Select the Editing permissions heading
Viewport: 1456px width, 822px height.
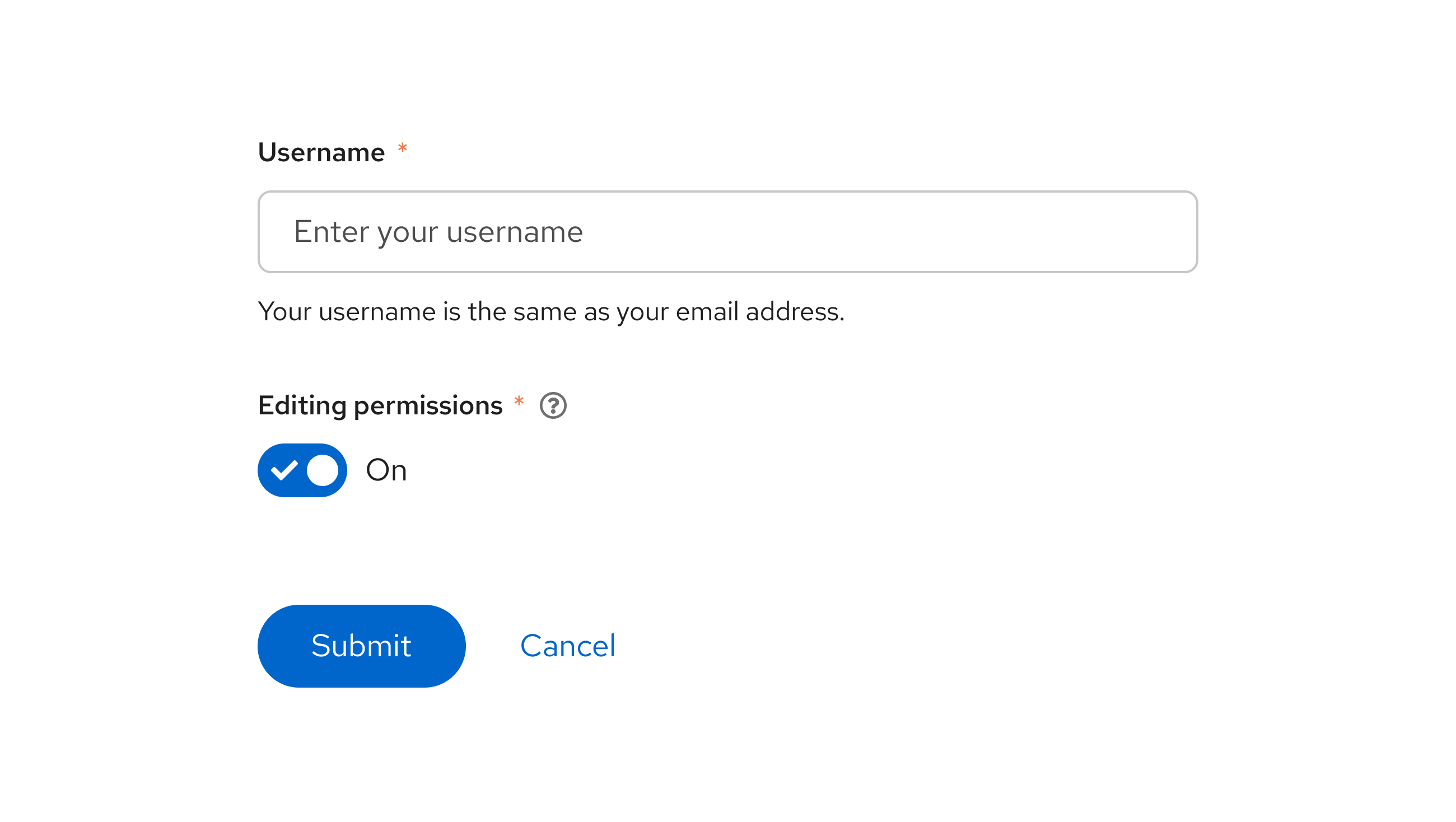[380, 404]
